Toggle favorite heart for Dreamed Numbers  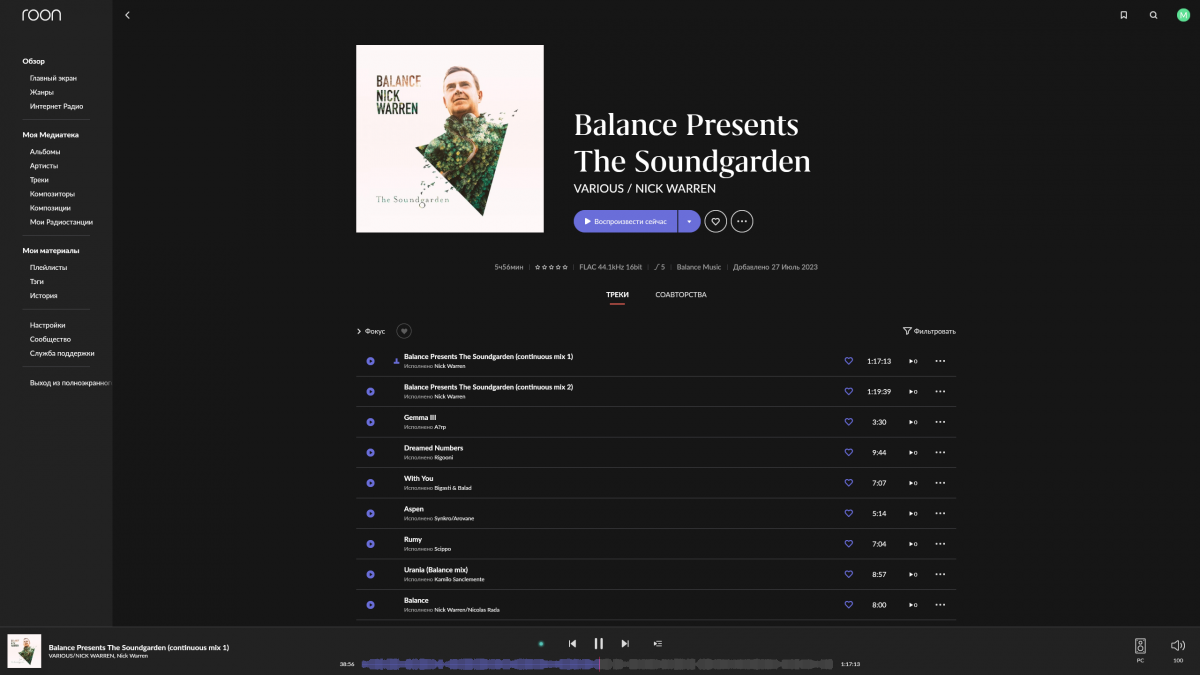point(849,452)
